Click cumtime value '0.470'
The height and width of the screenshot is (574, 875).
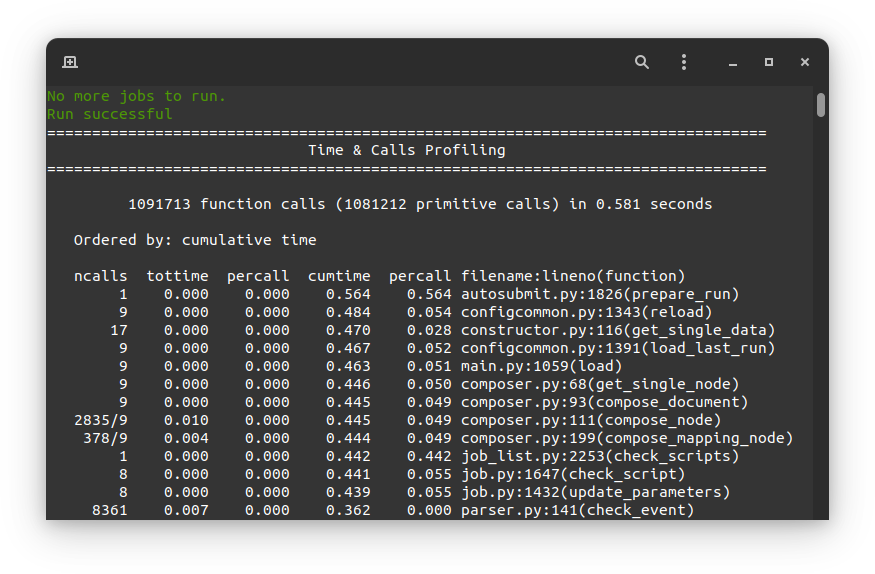348,330
